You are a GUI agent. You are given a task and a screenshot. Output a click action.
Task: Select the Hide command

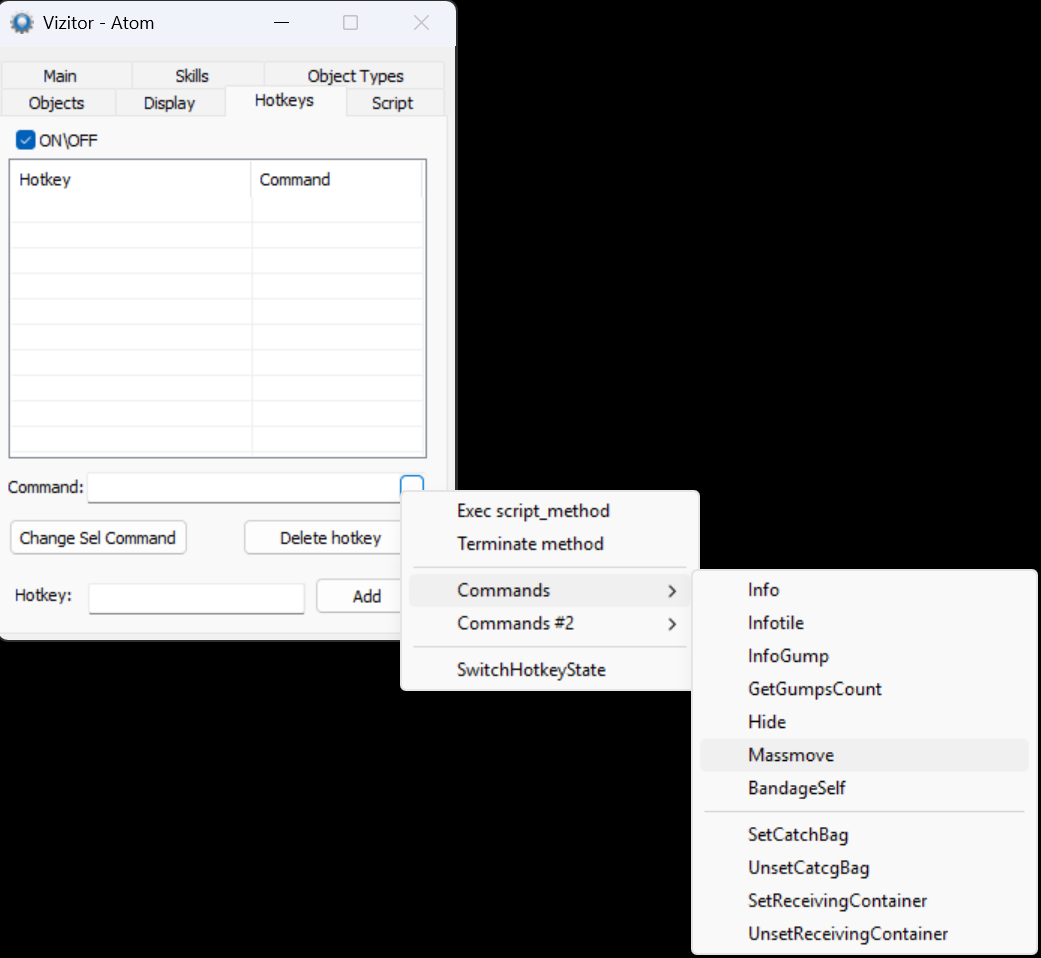coord(864,722)
